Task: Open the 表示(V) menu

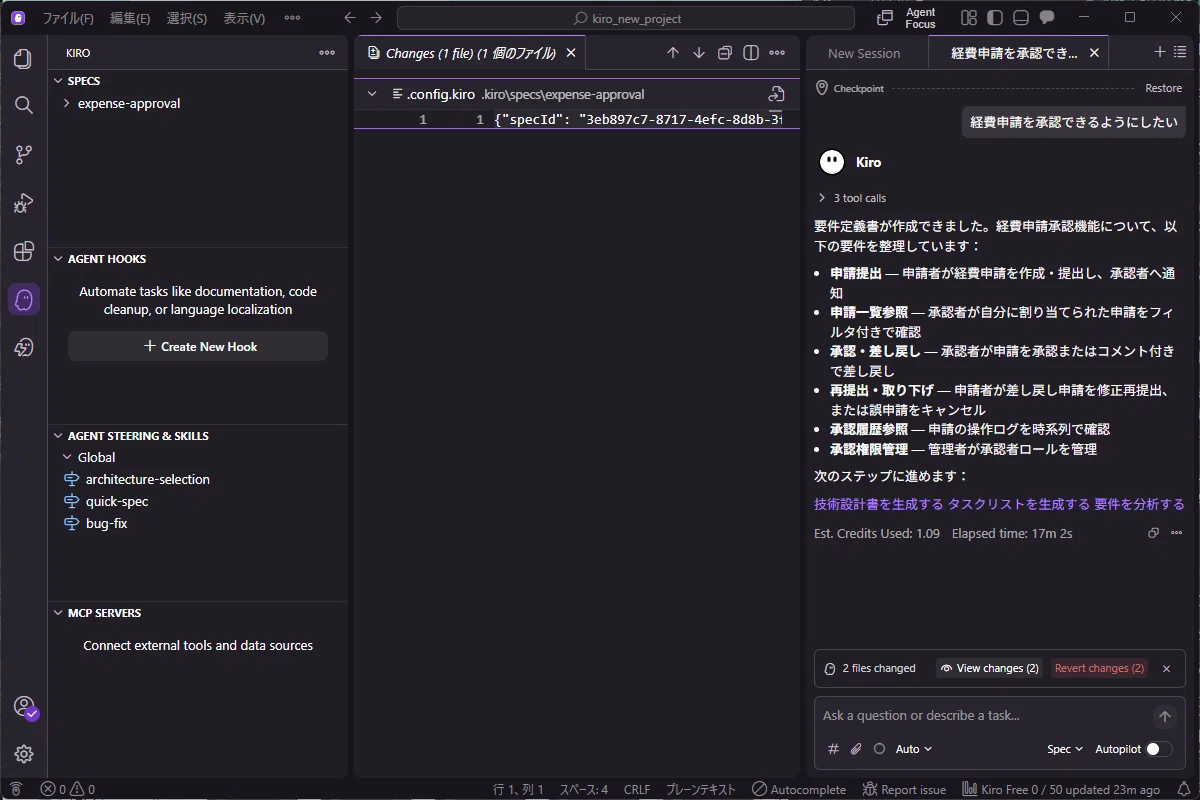Action: pos(244,18)
